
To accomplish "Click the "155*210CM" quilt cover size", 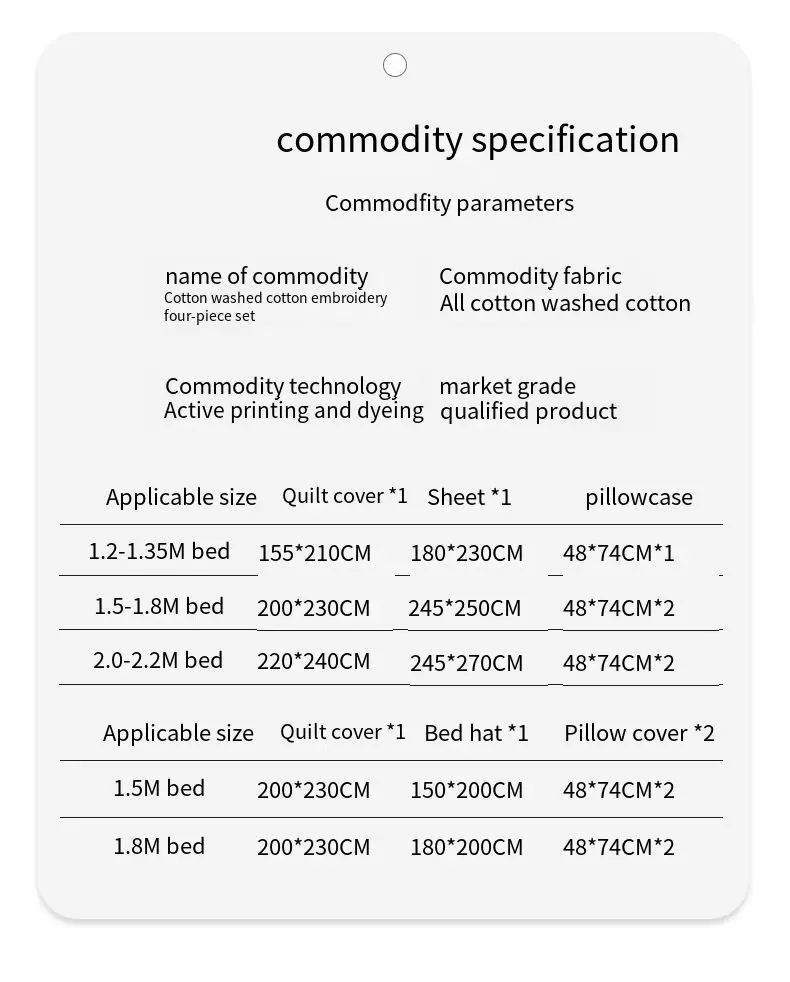I will click(x=314, y=553).
